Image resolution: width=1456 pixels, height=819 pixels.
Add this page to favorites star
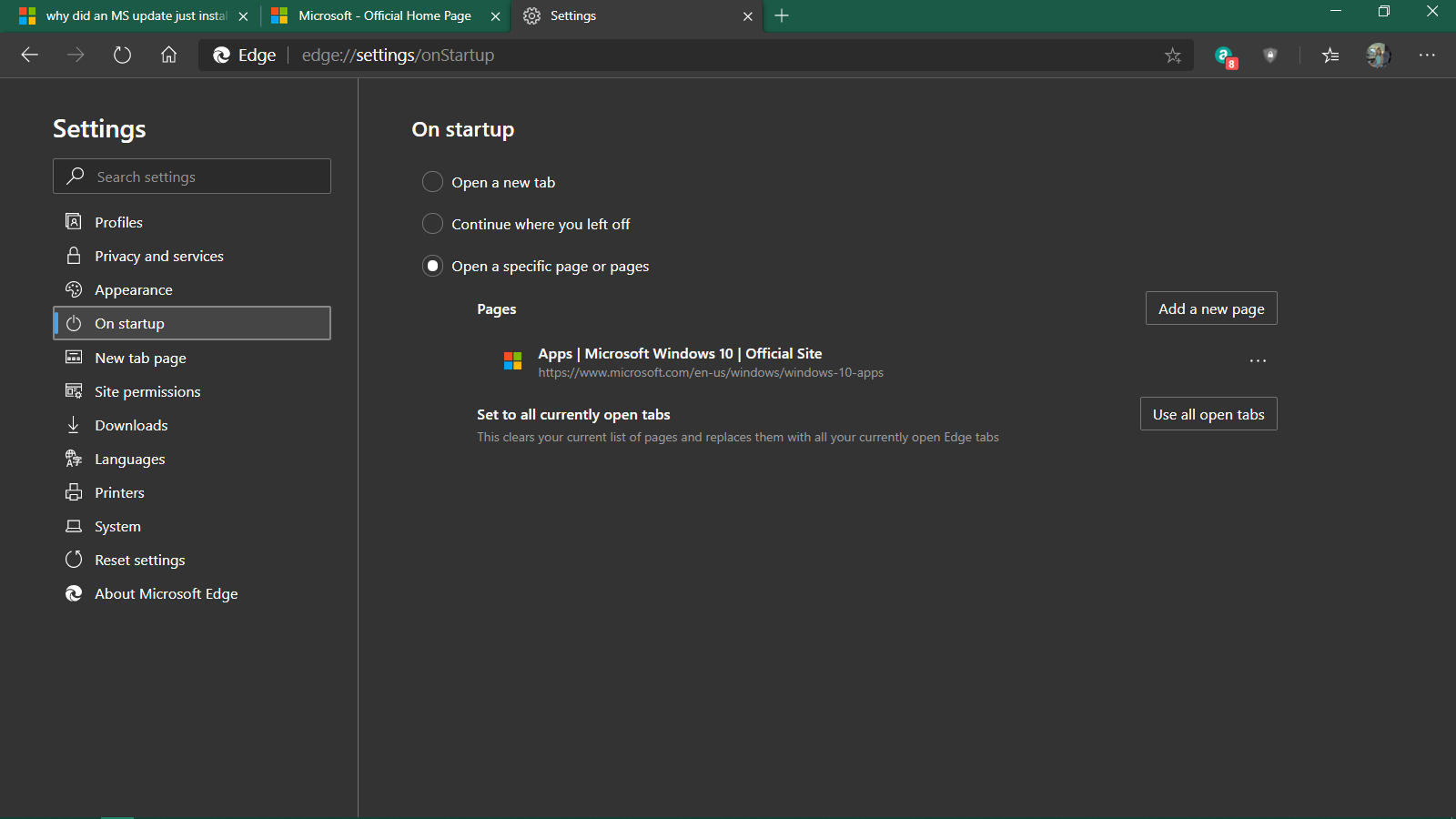(1173, 56)
